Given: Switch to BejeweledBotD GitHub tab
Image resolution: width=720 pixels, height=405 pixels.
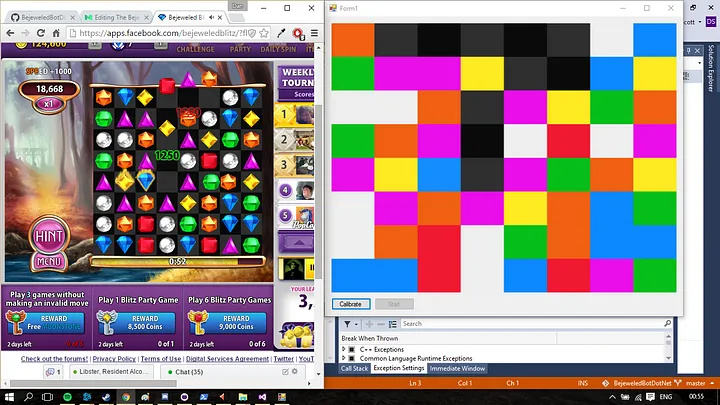Looking at the screenshot, I should [43, 17].
